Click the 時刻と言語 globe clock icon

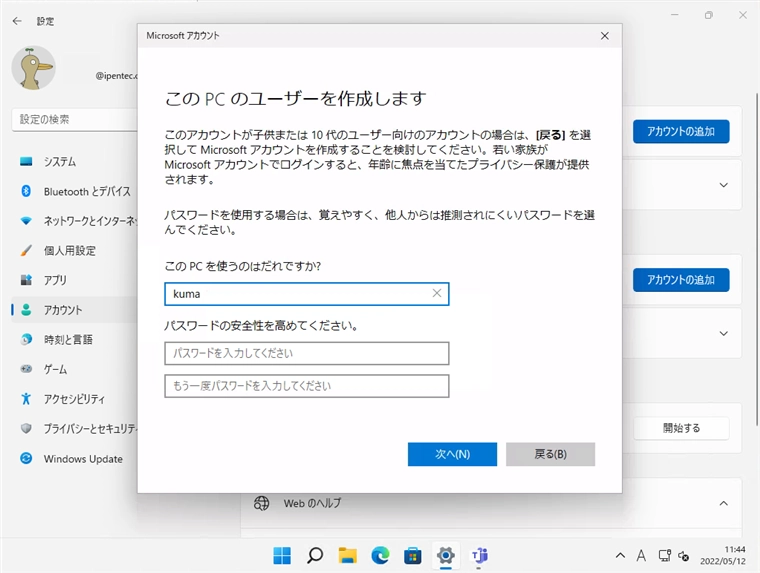[26, 339]
